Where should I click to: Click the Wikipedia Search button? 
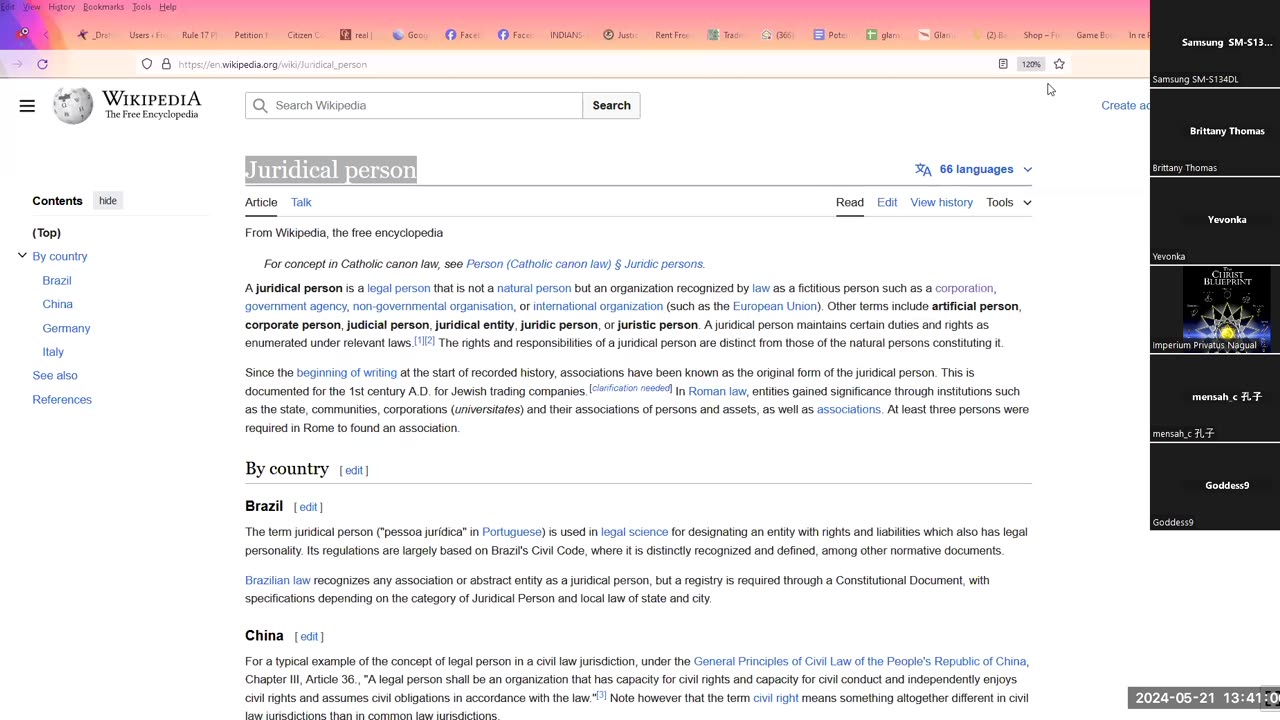[611, 105]
